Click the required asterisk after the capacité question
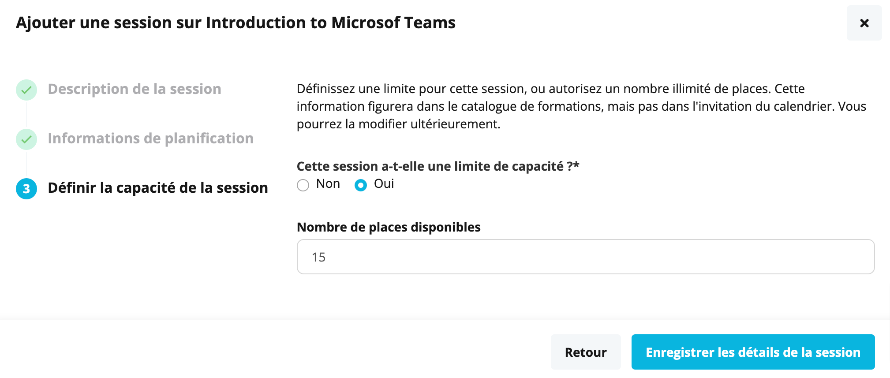The height and width of the screenshot is (378, 890). 577,165
